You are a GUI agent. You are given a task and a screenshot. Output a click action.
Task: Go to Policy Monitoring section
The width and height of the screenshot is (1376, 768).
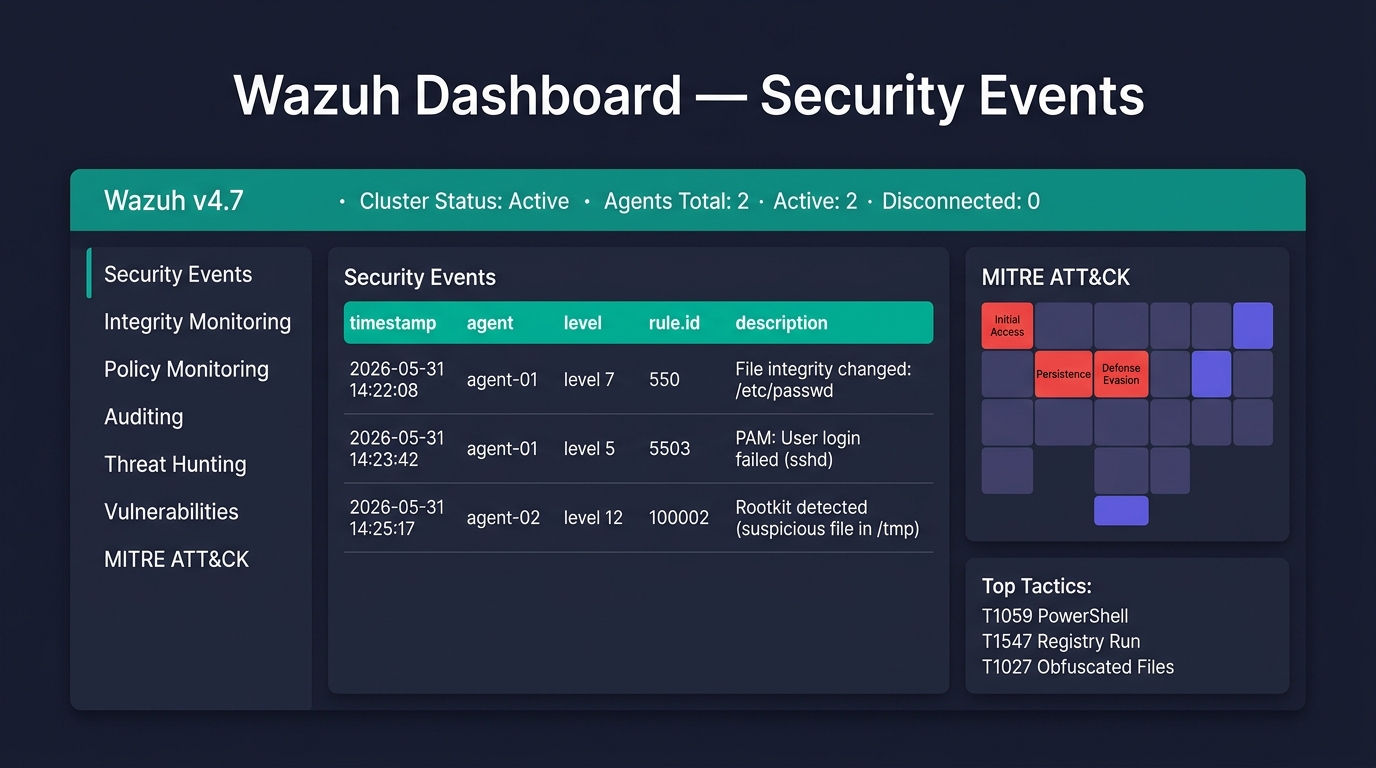pyautogui.click(x=187, y=369)
